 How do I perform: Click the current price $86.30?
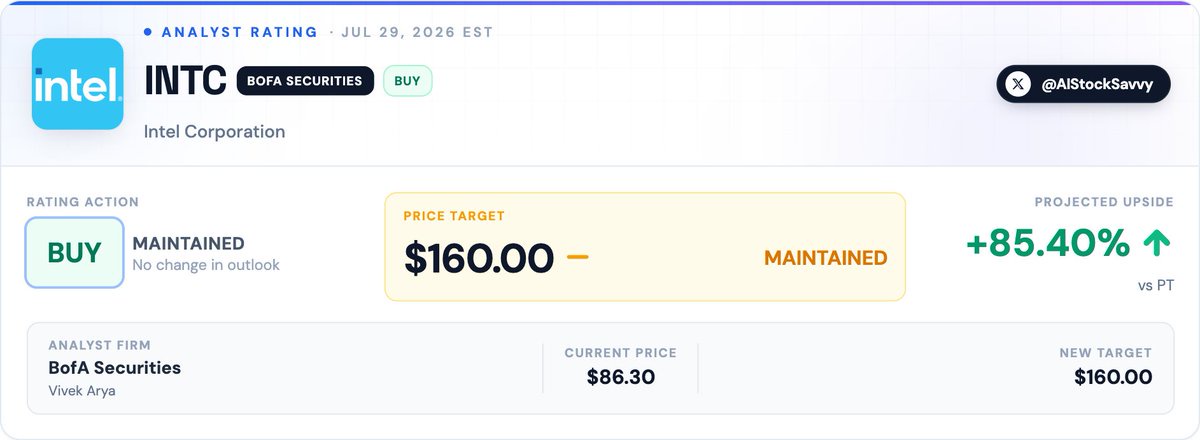coord(620,378)
